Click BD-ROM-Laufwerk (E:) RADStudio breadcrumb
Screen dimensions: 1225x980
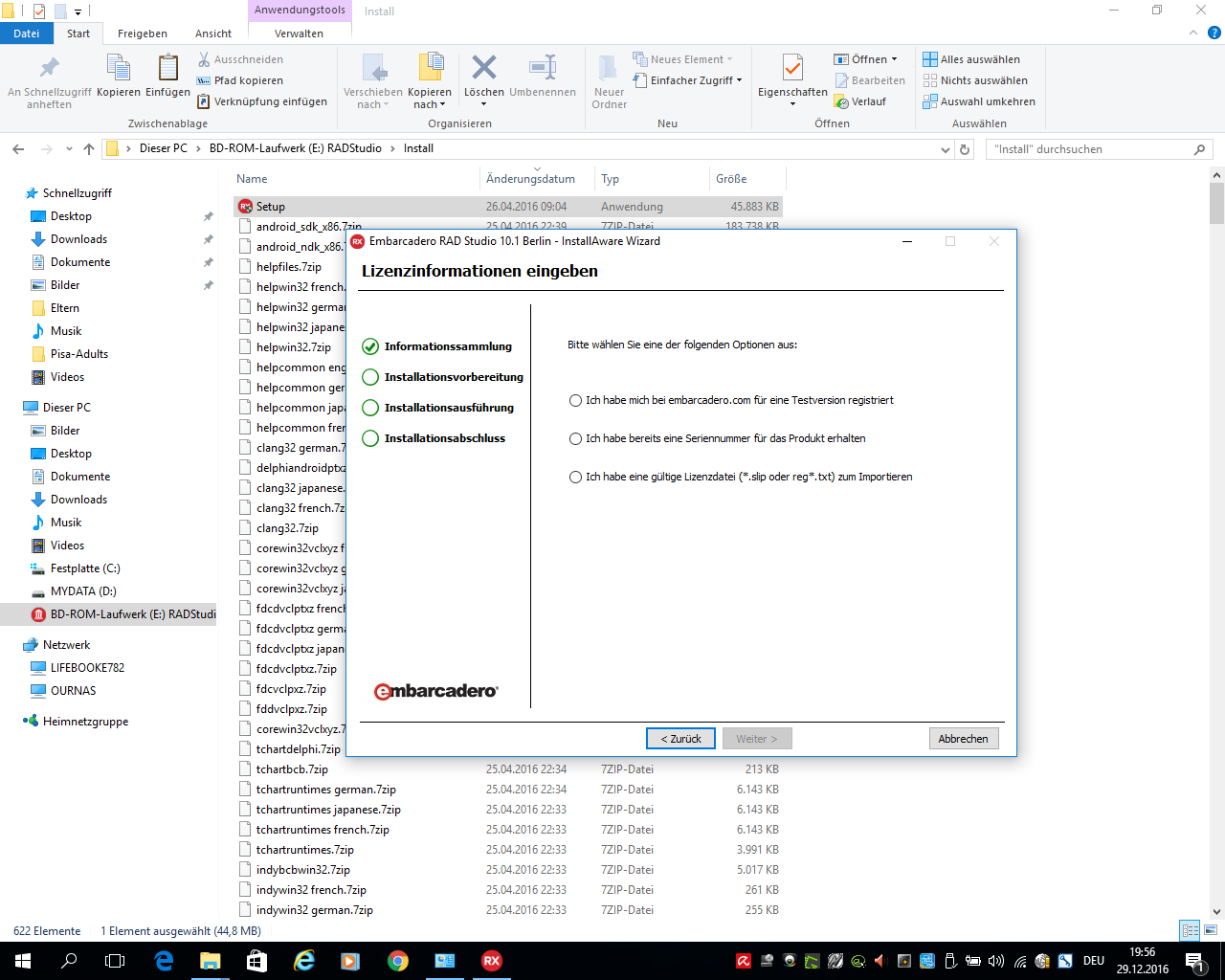296,148
